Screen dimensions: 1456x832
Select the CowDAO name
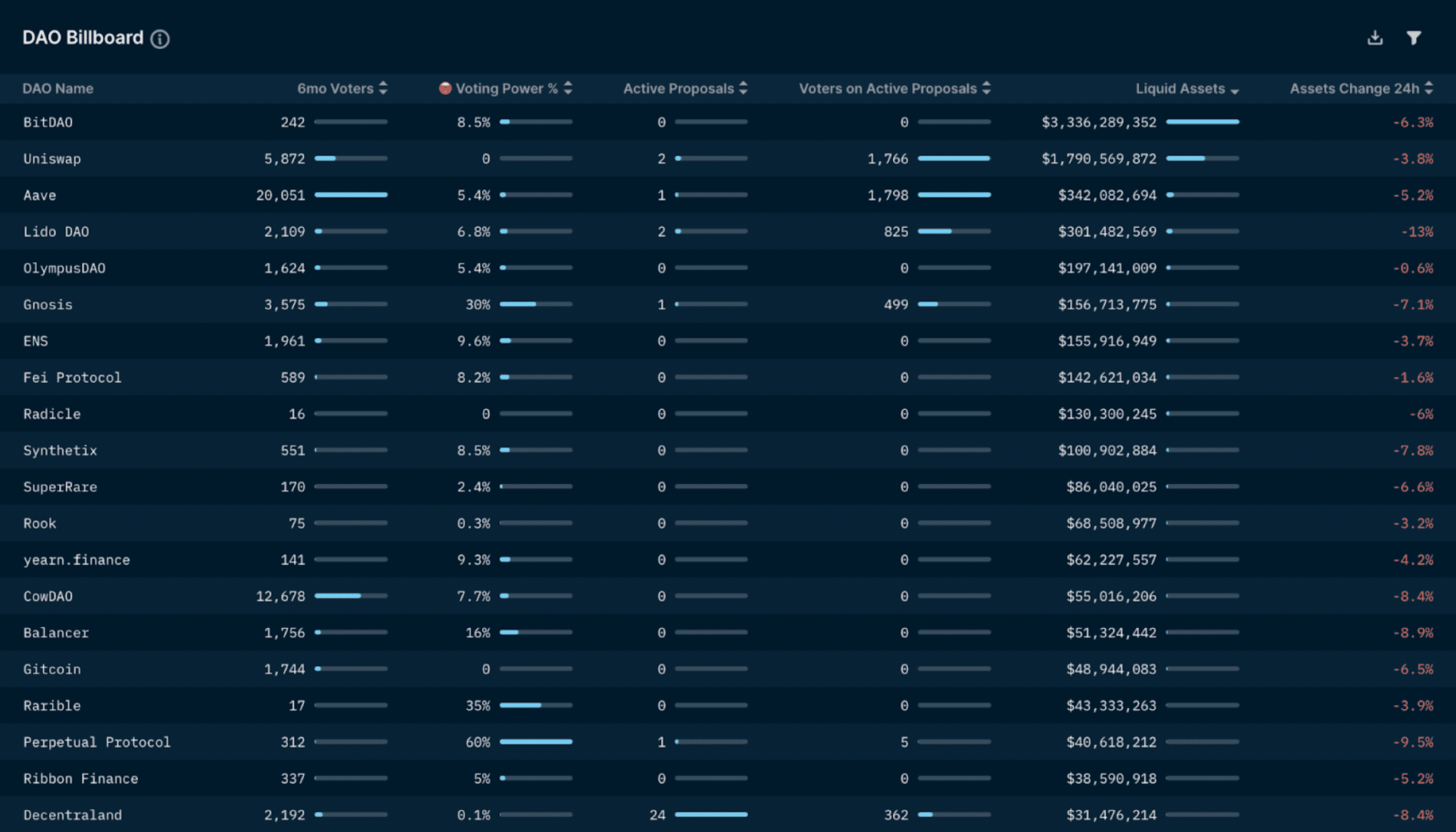point(48,596)
